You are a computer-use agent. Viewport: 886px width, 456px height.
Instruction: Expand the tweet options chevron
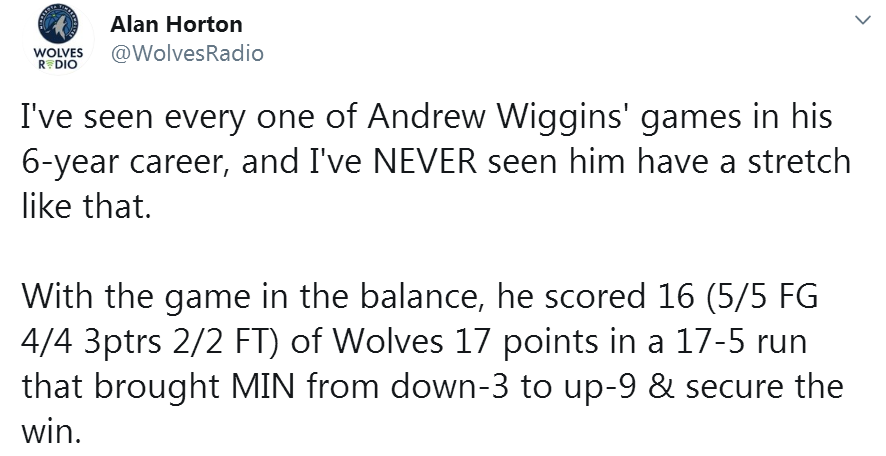click(863, 21)
